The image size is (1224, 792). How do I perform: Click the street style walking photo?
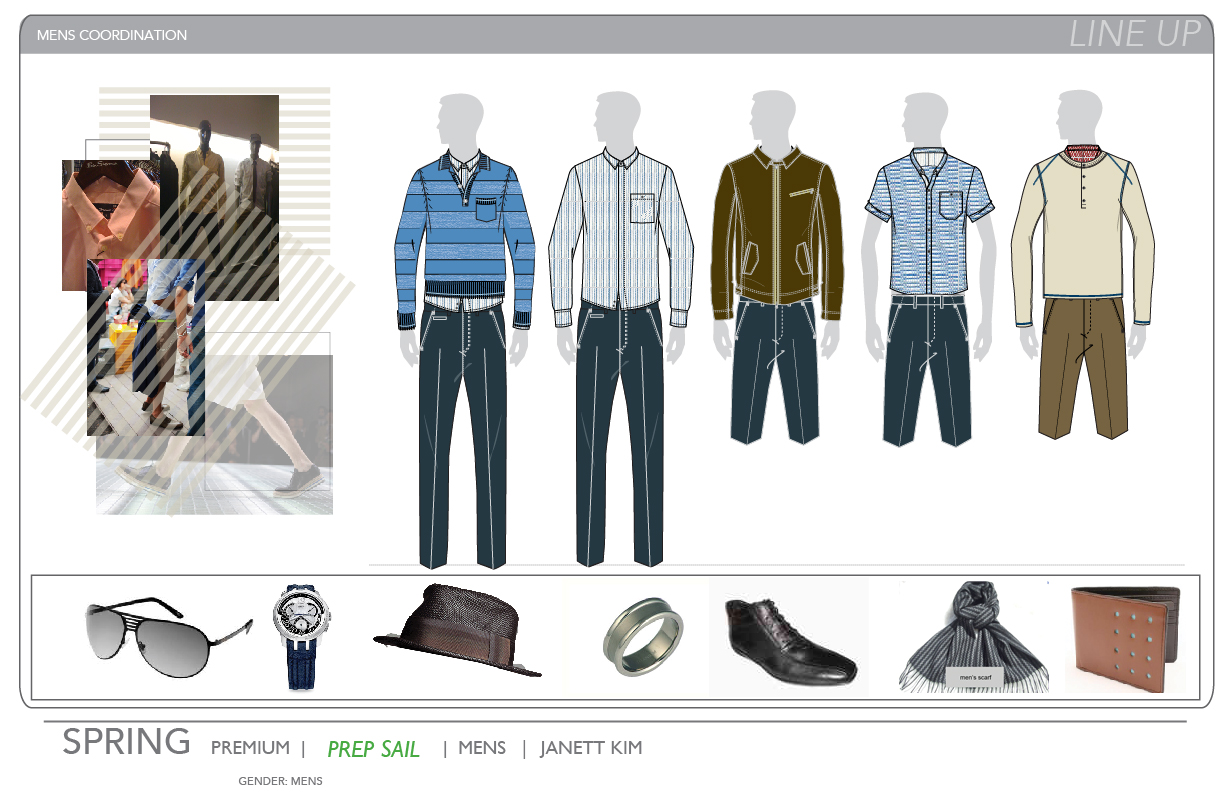pyautogui.click(x=146, y=347)
